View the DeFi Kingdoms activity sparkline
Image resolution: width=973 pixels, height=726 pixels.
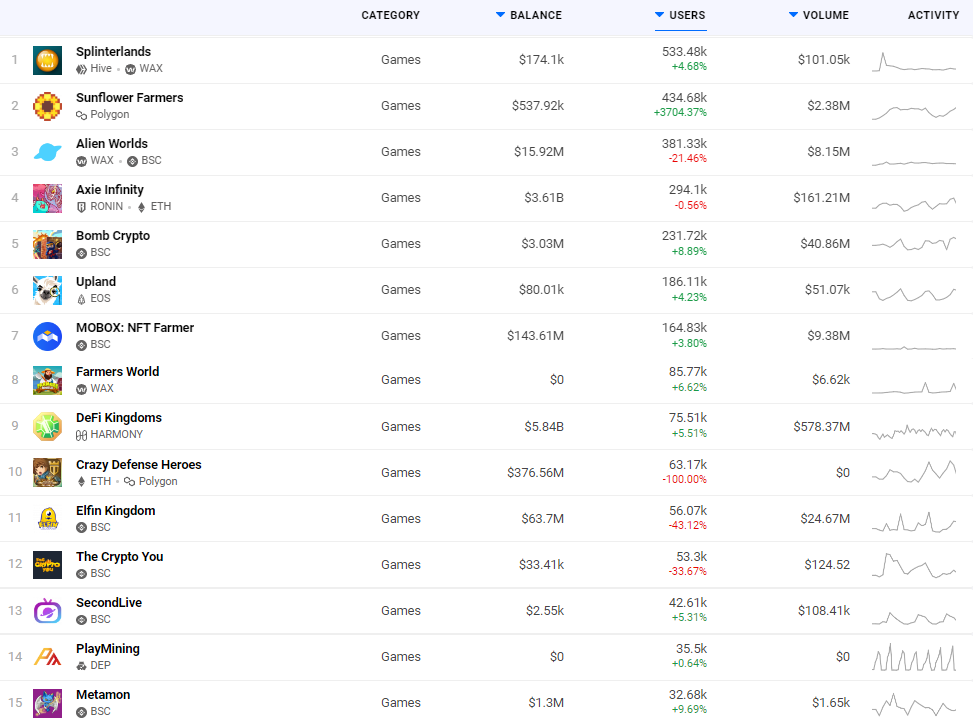(x=913, y=432)
